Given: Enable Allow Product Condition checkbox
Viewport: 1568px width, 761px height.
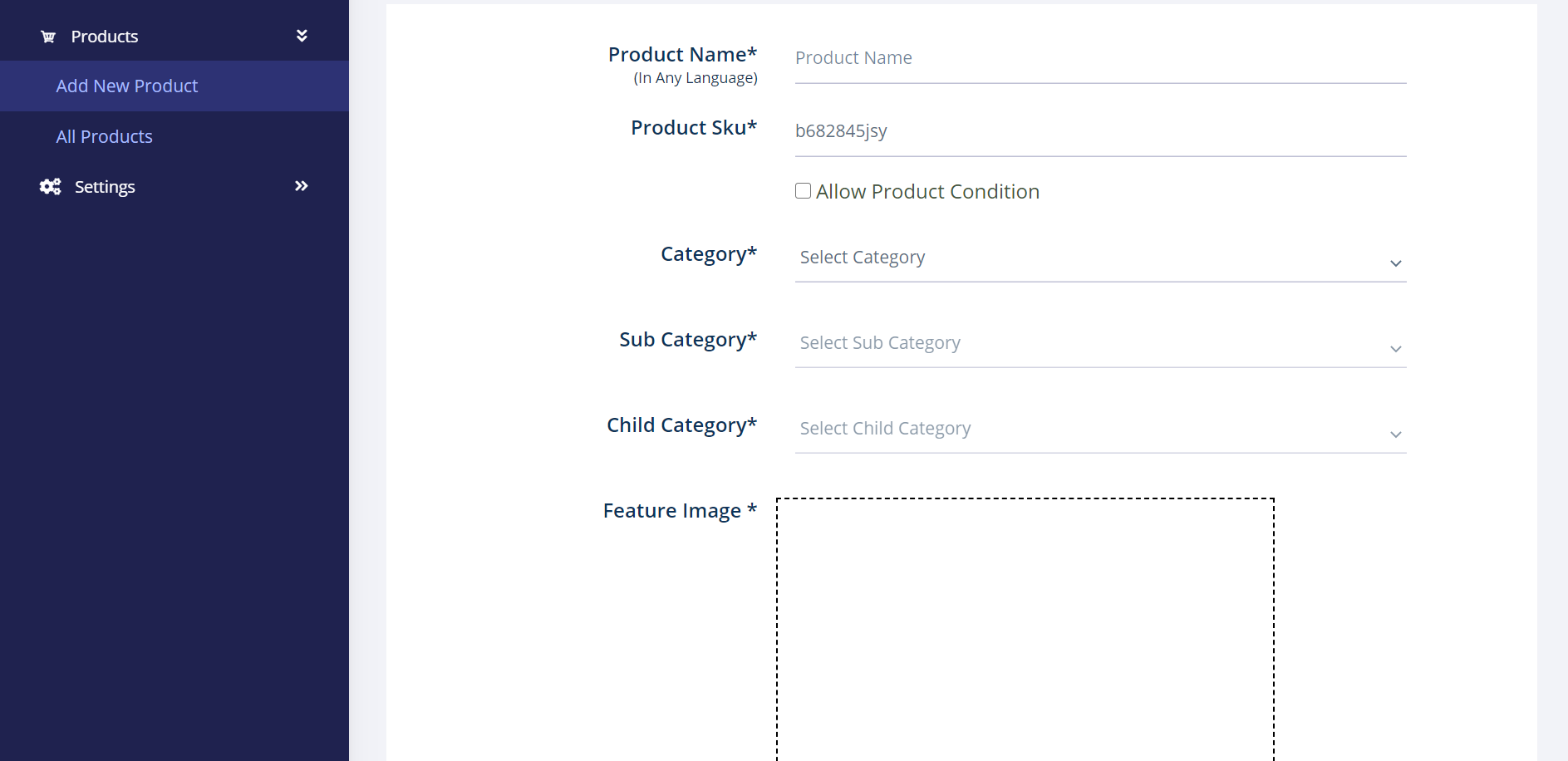Looking at the screenshot, I should 804,191.
